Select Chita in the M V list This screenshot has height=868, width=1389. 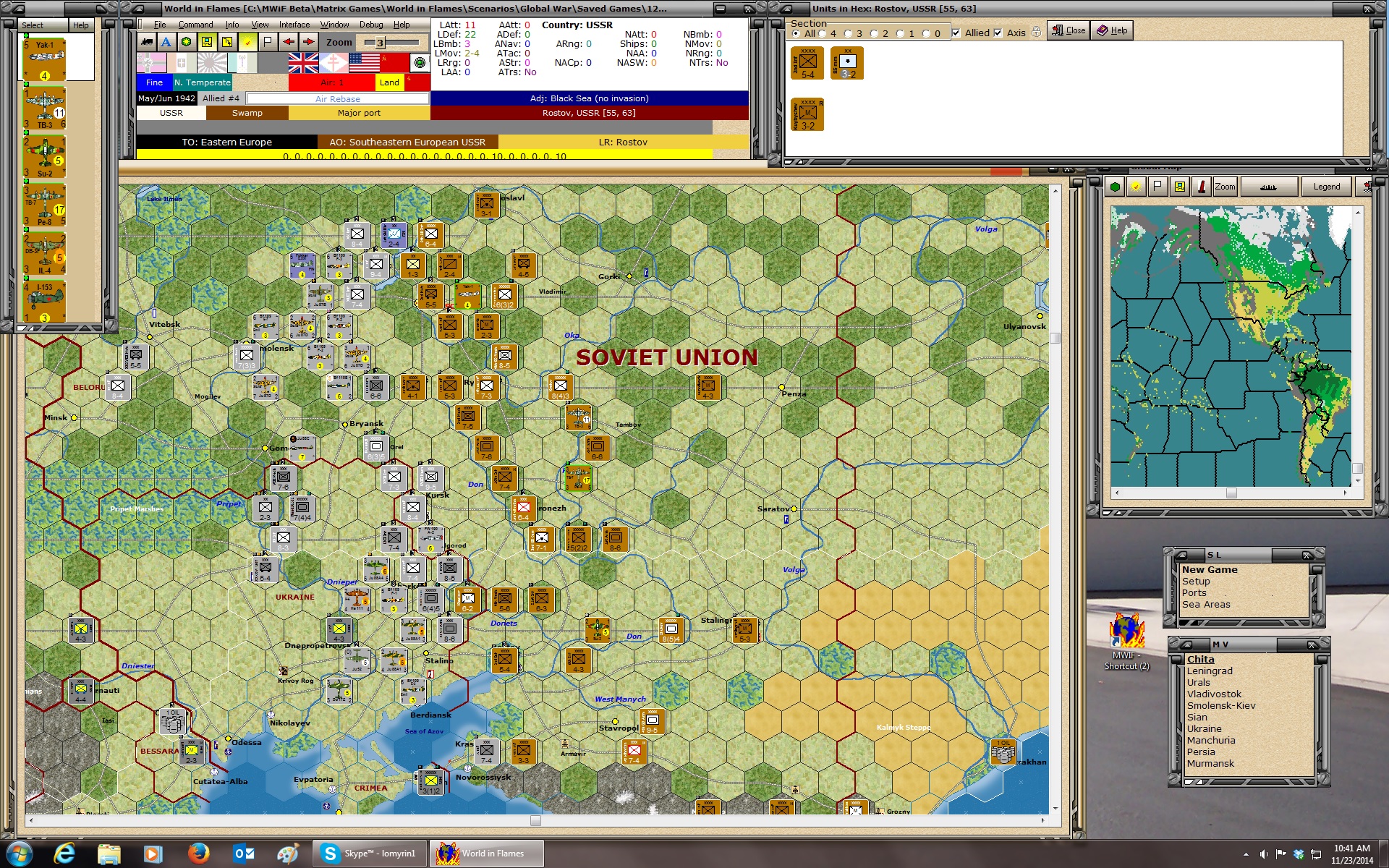(x=1200, y=660)
